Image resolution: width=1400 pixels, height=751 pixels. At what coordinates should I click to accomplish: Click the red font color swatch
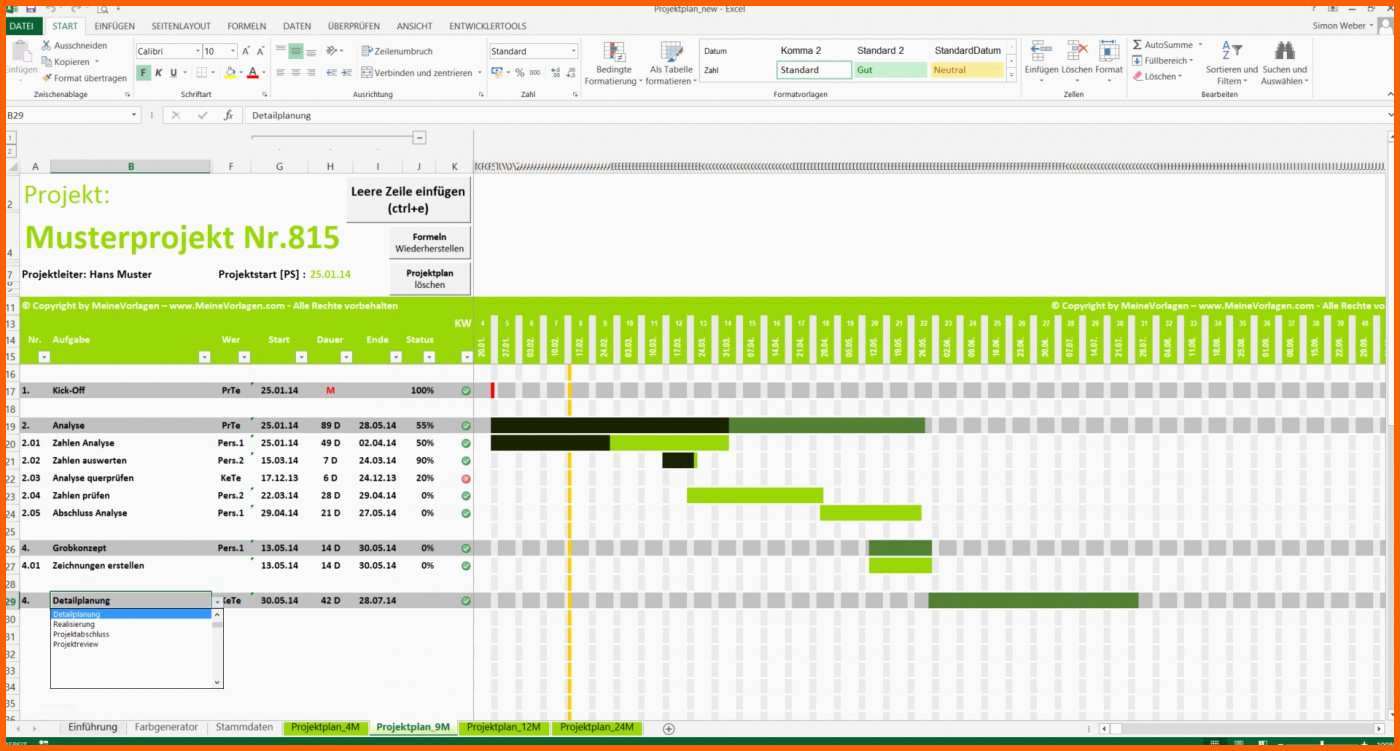(x=252, y=73)
